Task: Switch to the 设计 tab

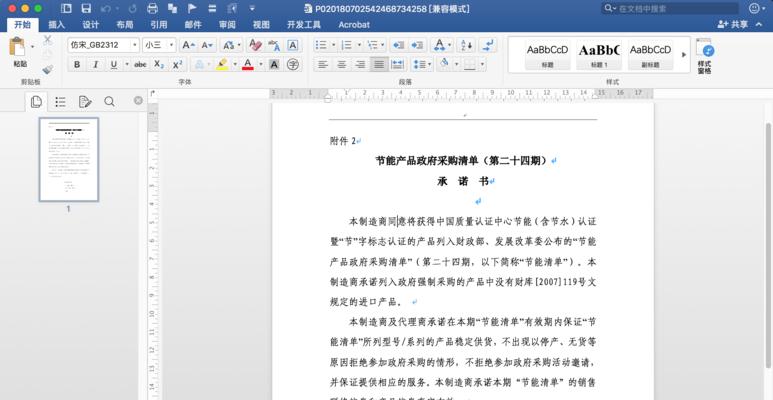Action: 91,25
